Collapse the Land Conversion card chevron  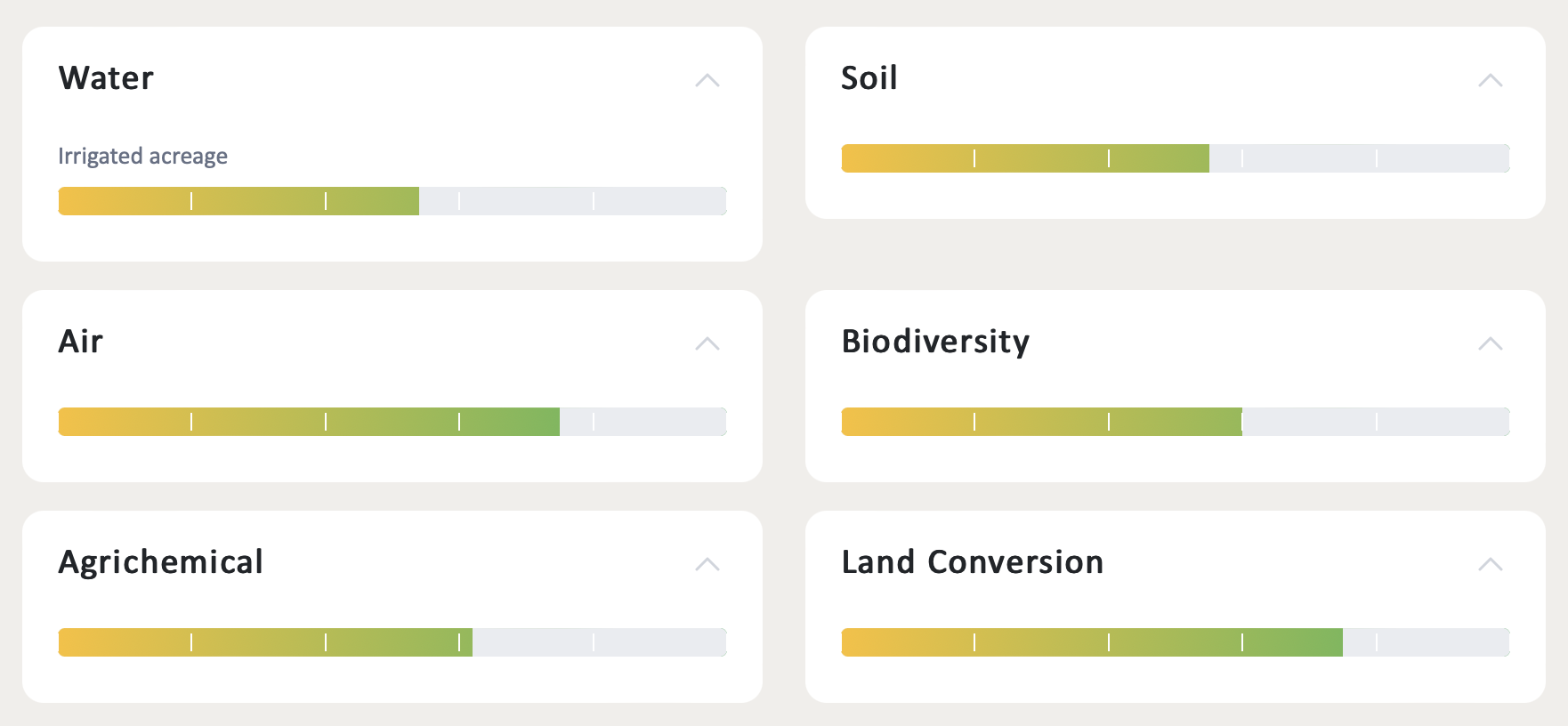1490,564
